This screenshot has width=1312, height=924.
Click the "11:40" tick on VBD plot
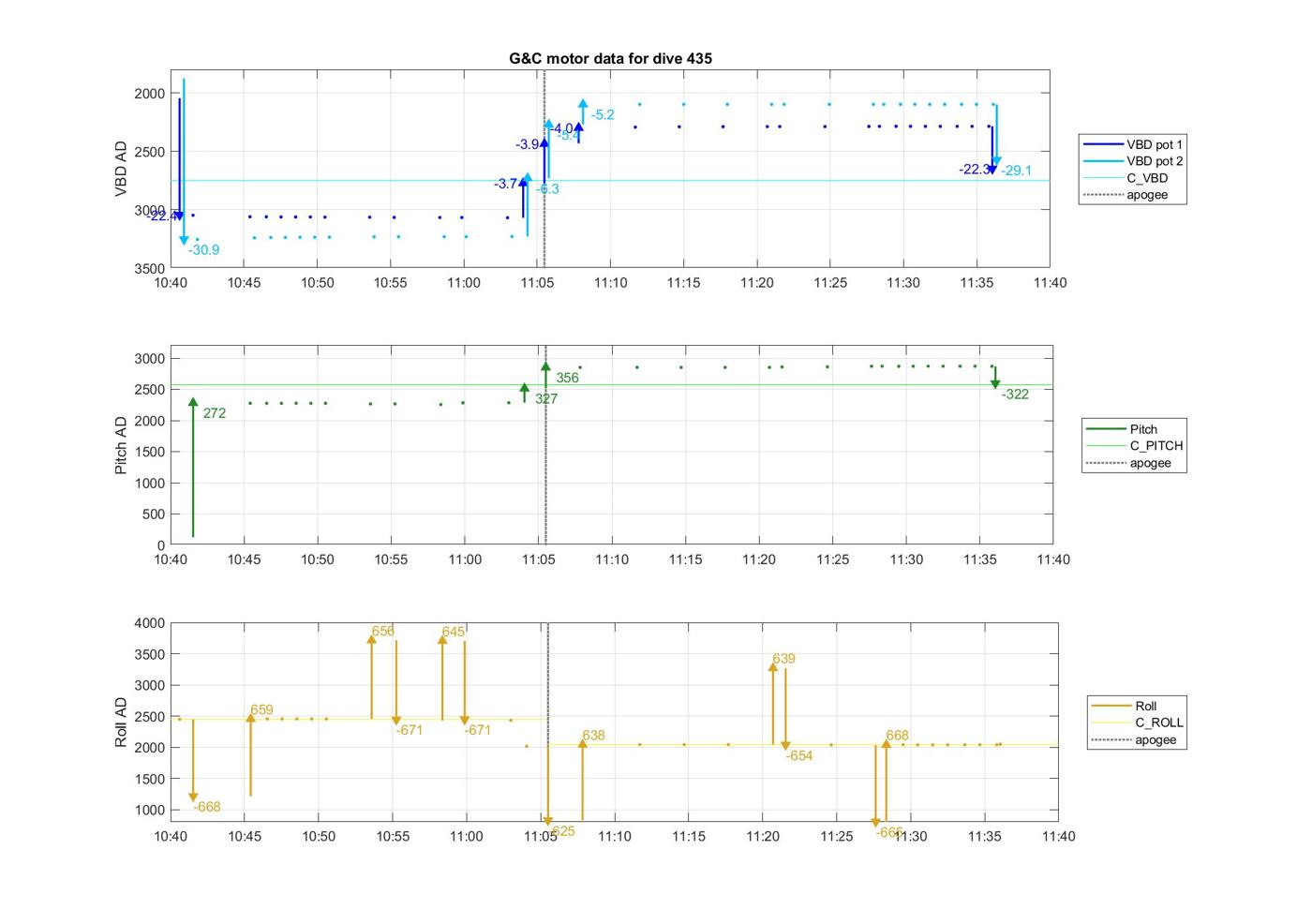[1050, 283]
